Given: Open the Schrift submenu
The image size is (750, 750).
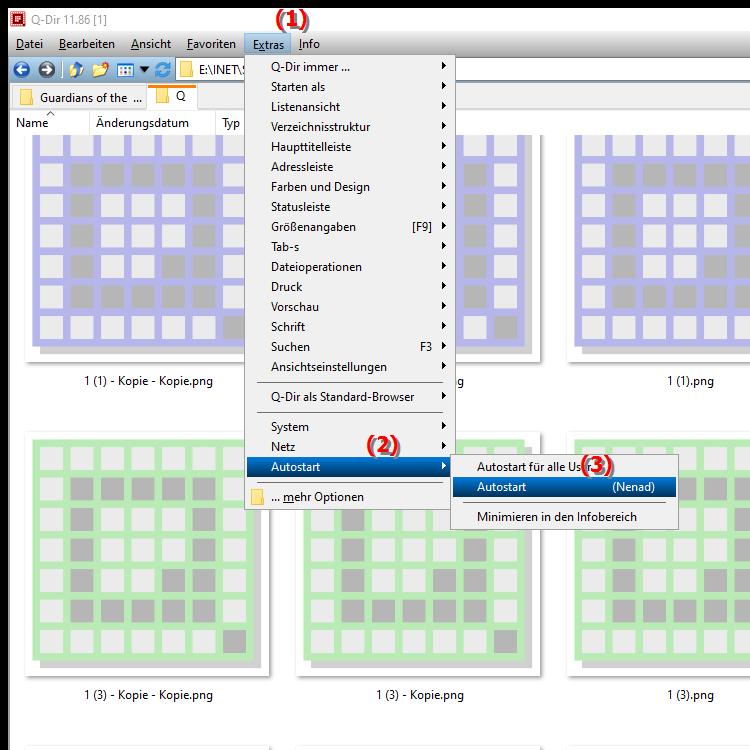Looking at the screenshot, I should [x=350, y=327].
